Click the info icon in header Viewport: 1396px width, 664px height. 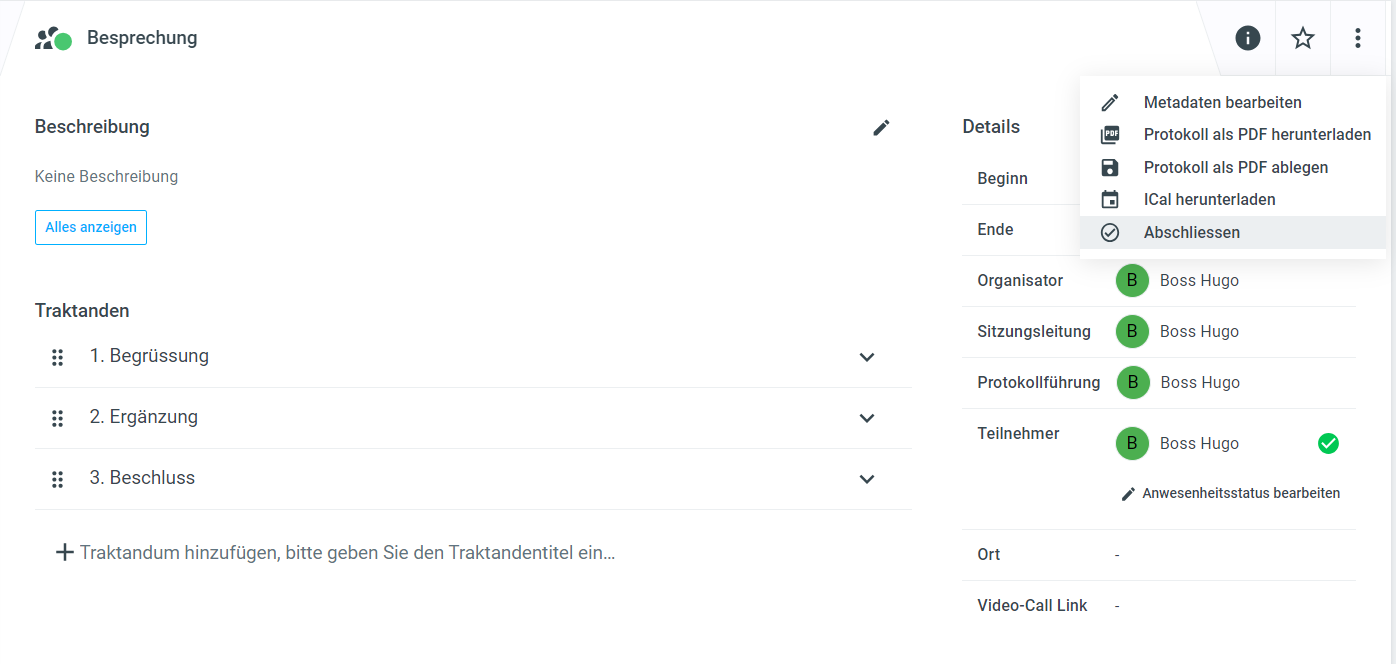(1247, 38)
